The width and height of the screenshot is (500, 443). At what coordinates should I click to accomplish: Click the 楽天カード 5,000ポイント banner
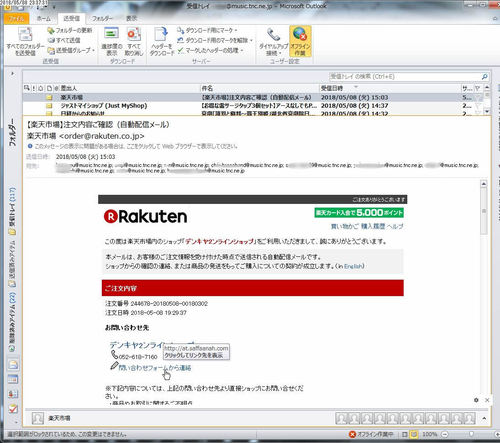tap(359, 213)
